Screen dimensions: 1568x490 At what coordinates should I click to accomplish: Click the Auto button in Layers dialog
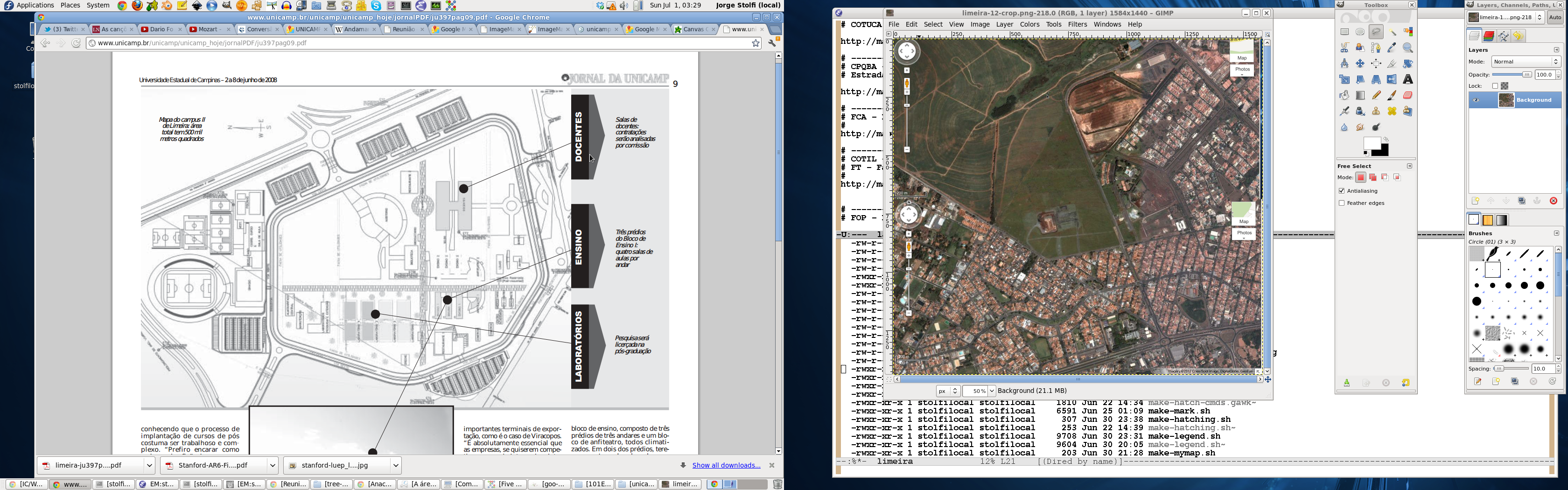pos(1554,18)
